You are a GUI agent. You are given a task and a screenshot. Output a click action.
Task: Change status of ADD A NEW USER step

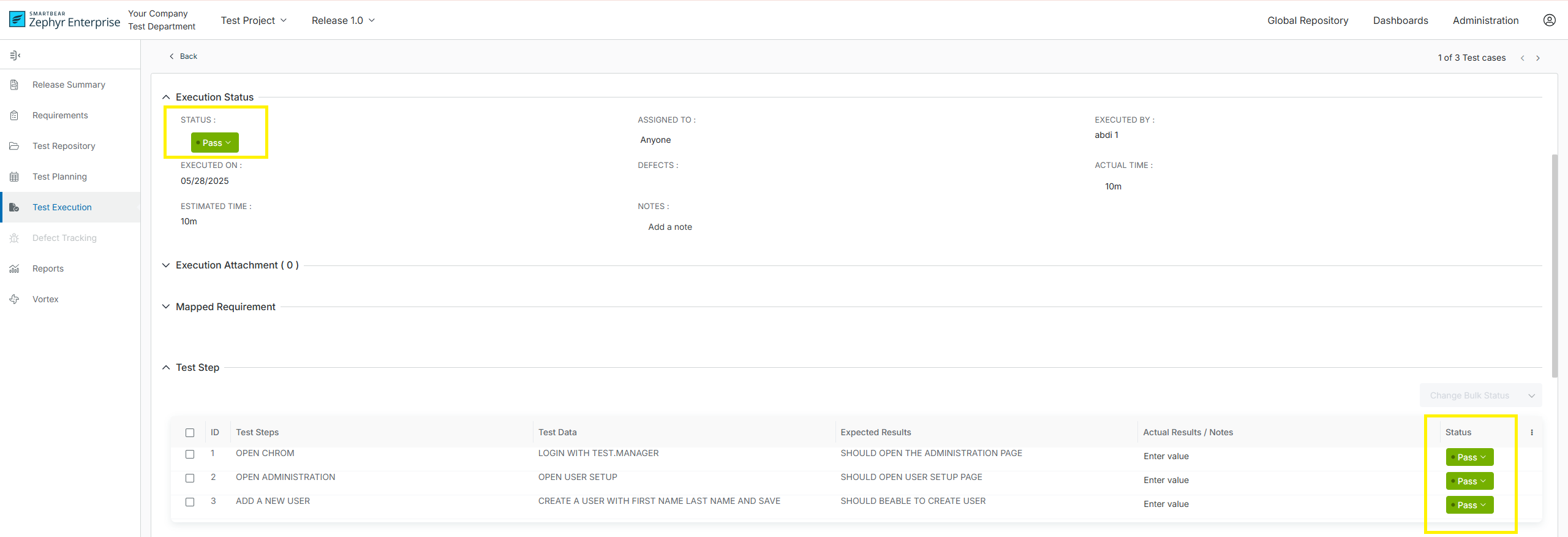tap(1469, 505)
